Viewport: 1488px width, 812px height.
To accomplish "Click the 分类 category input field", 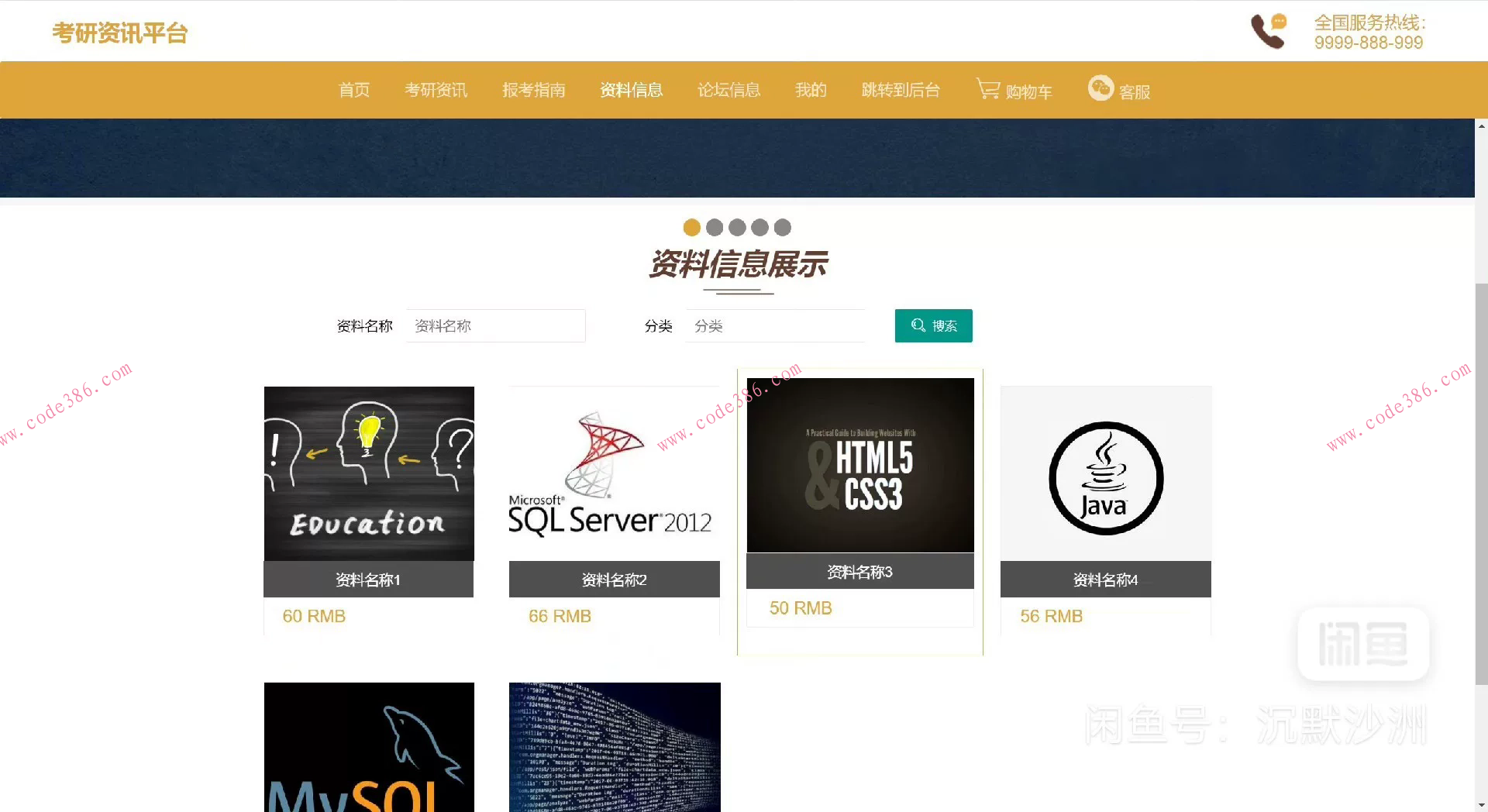I will [x=775, y=325].
